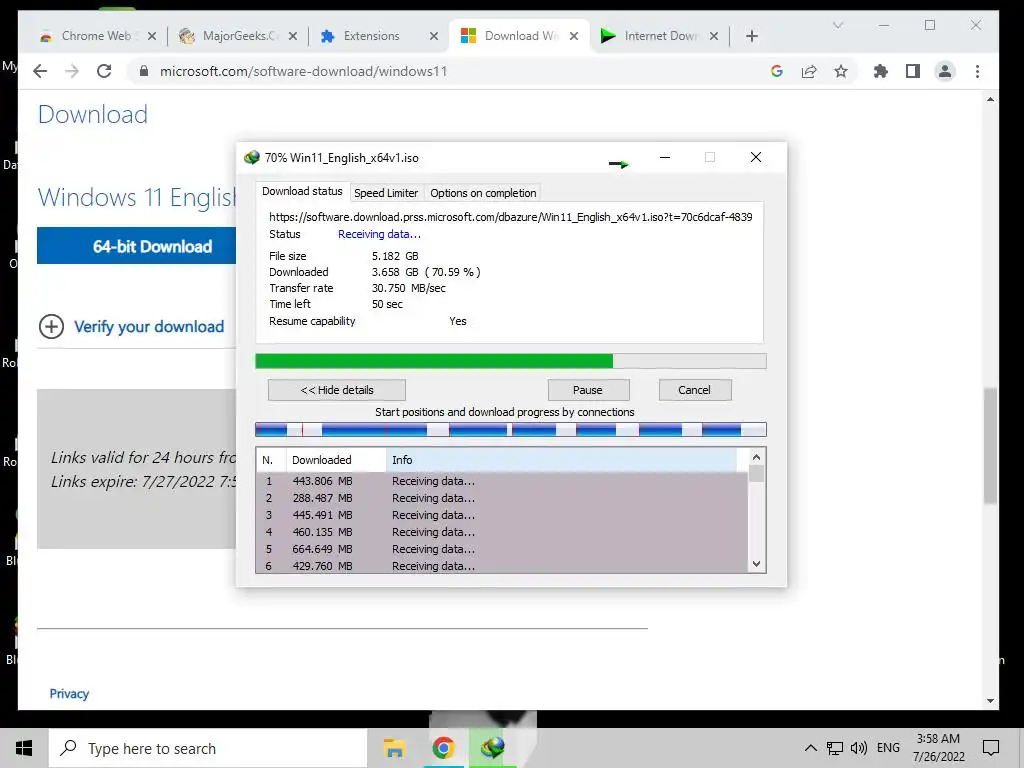Click the padlock icon in address bar
This screenshot has width=1024, height=768.
144,71
